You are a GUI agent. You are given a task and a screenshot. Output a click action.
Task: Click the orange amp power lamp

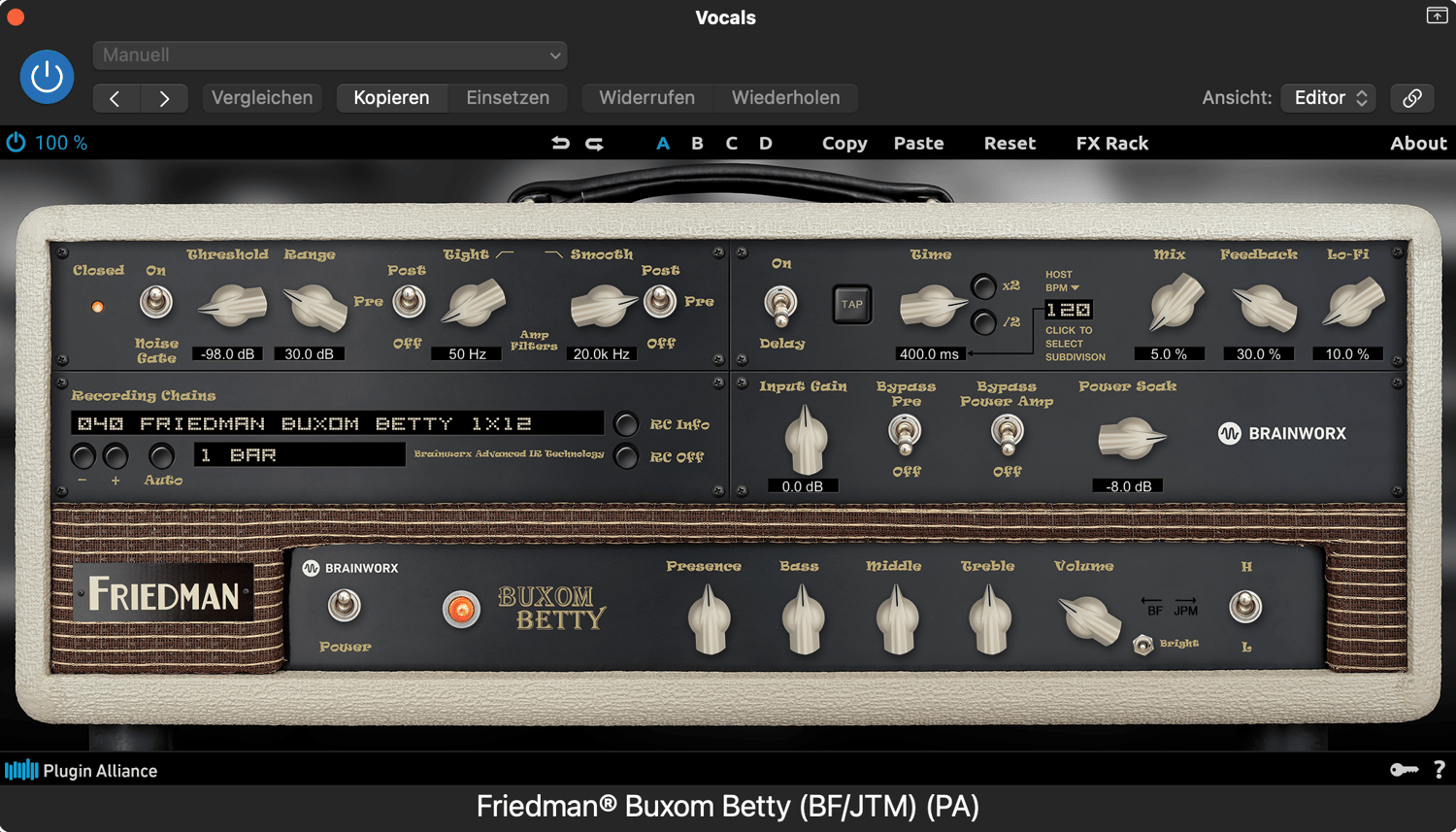[461, 610]
